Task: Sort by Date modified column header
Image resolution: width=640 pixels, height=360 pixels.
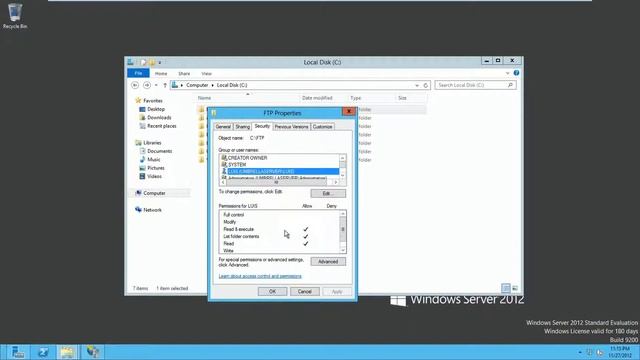Action: (x=317, y=98)
